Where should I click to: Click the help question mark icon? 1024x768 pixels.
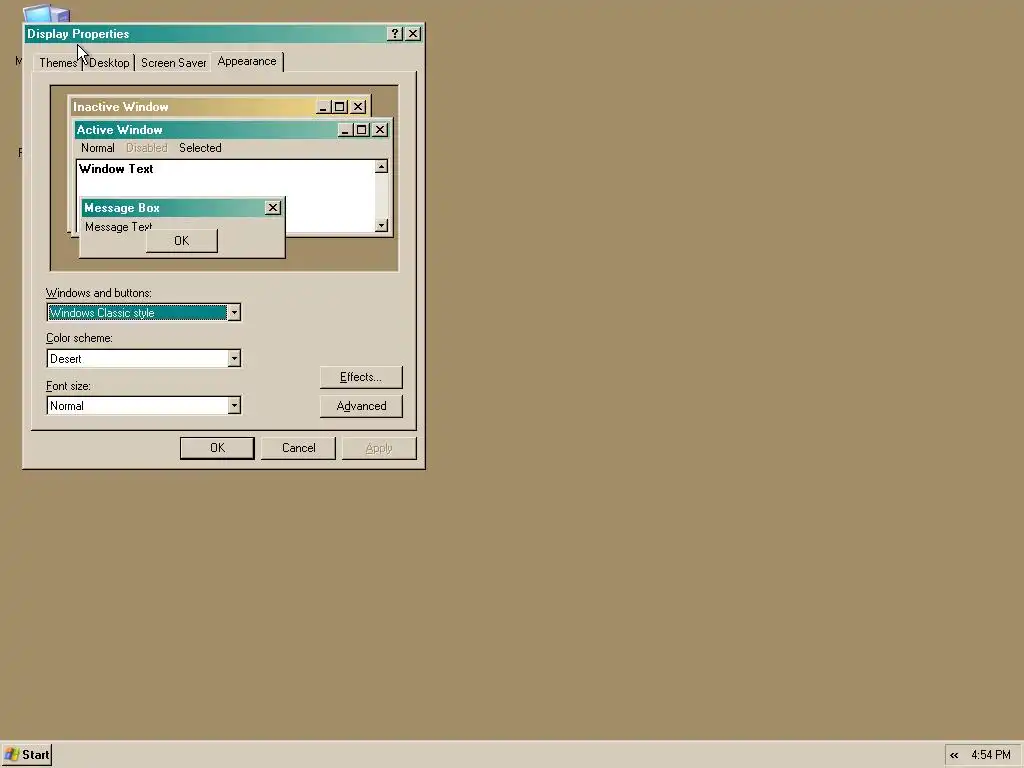tap(394, 33)
